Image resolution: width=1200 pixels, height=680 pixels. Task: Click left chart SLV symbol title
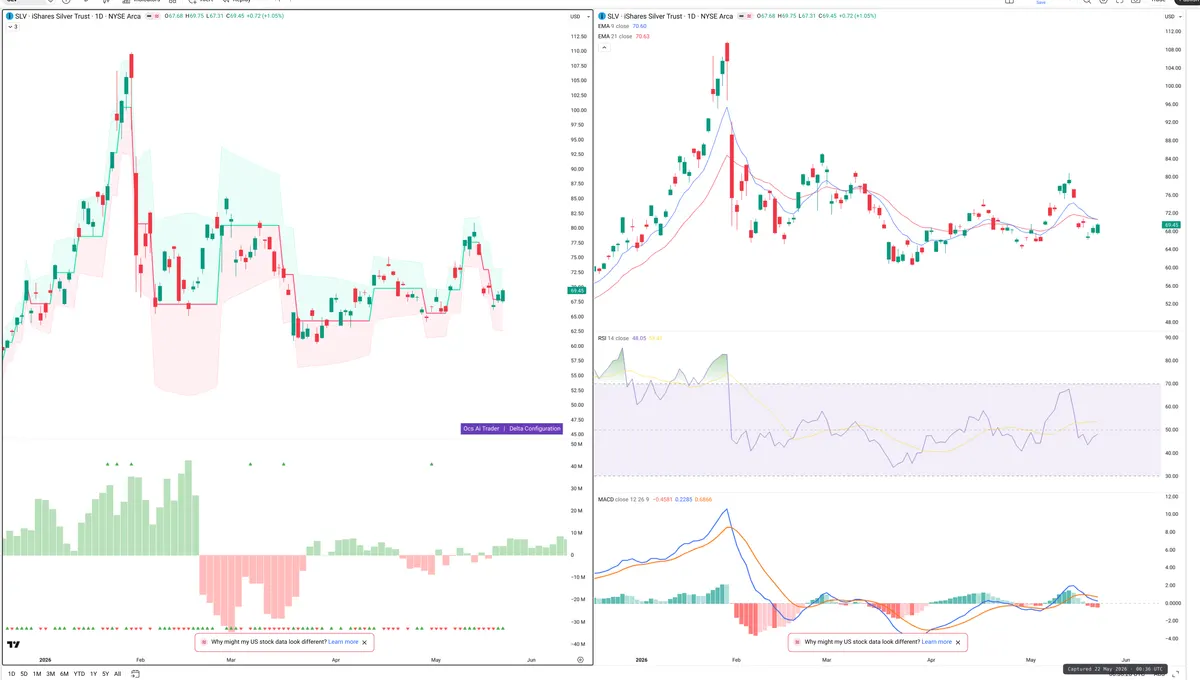(x=78, y=16)
